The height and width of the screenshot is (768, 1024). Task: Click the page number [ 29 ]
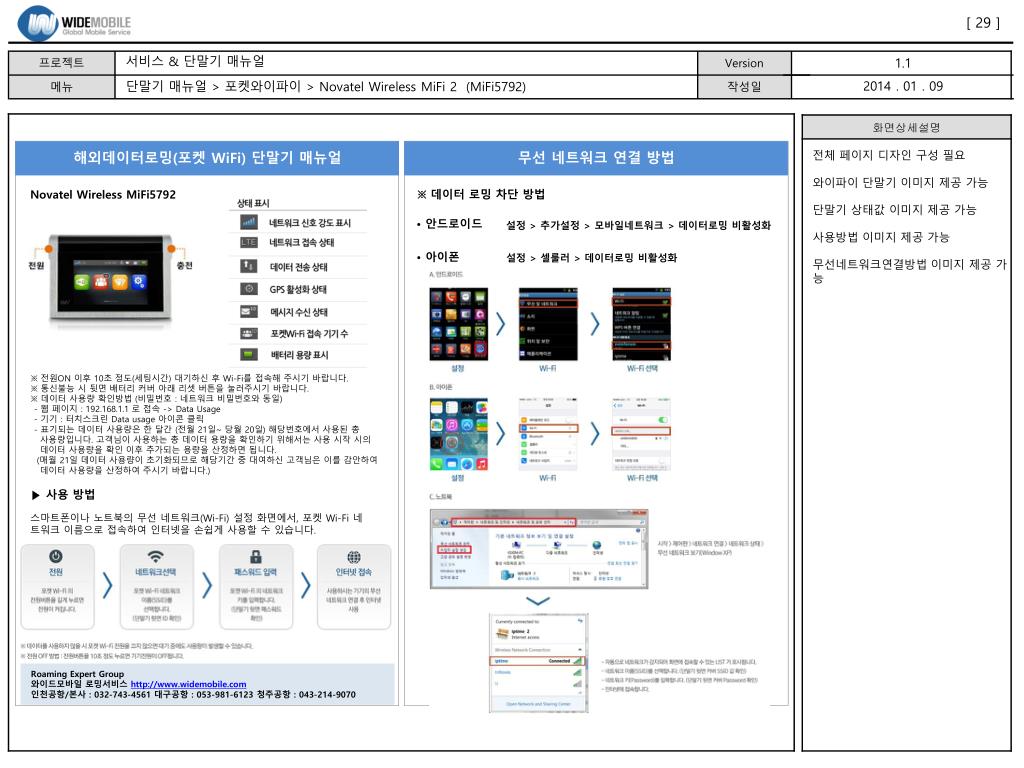point(983,23)
